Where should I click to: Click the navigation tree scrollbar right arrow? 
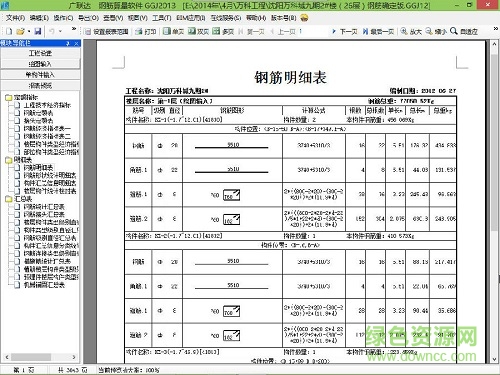point(74,357)
